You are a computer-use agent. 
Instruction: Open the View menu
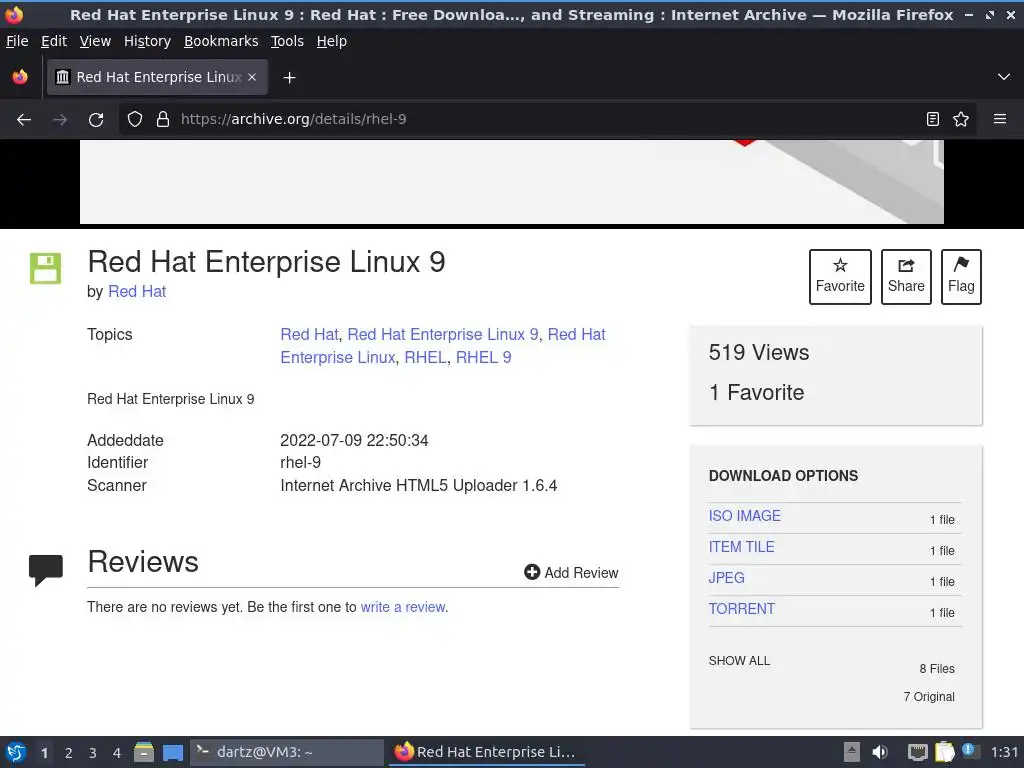click(x=95, y=41)
